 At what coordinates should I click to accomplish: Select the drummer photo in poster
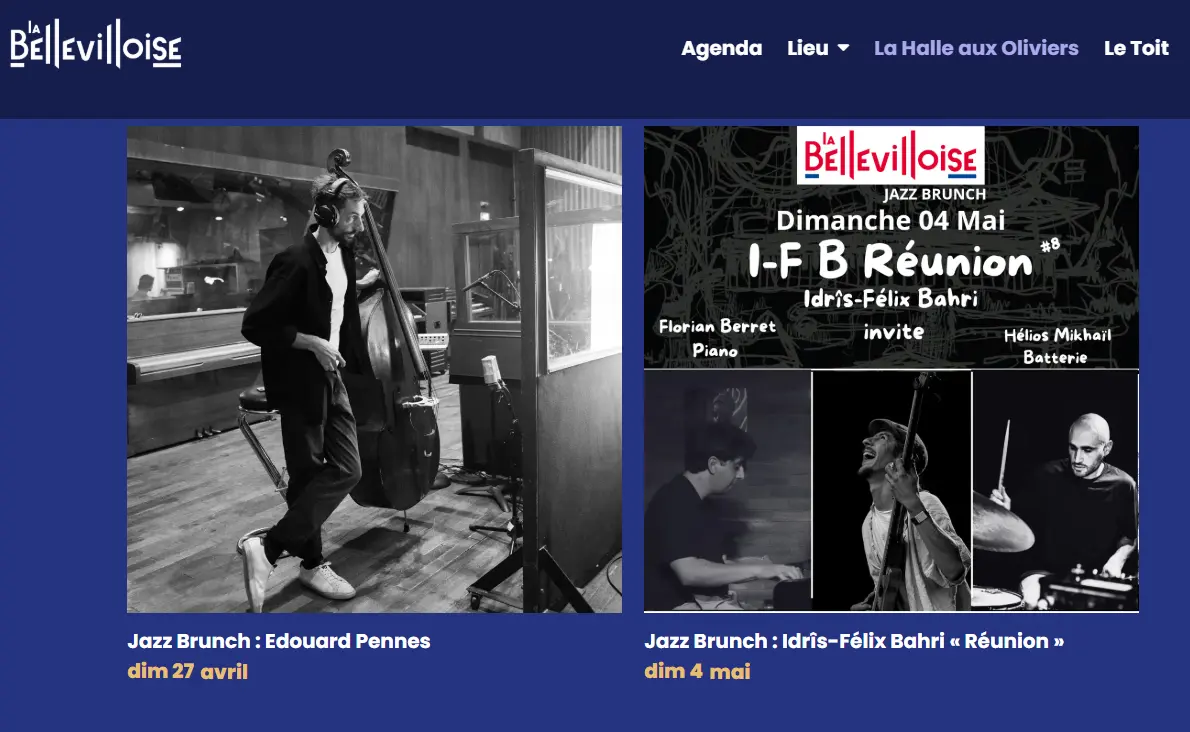(1056, 490)
